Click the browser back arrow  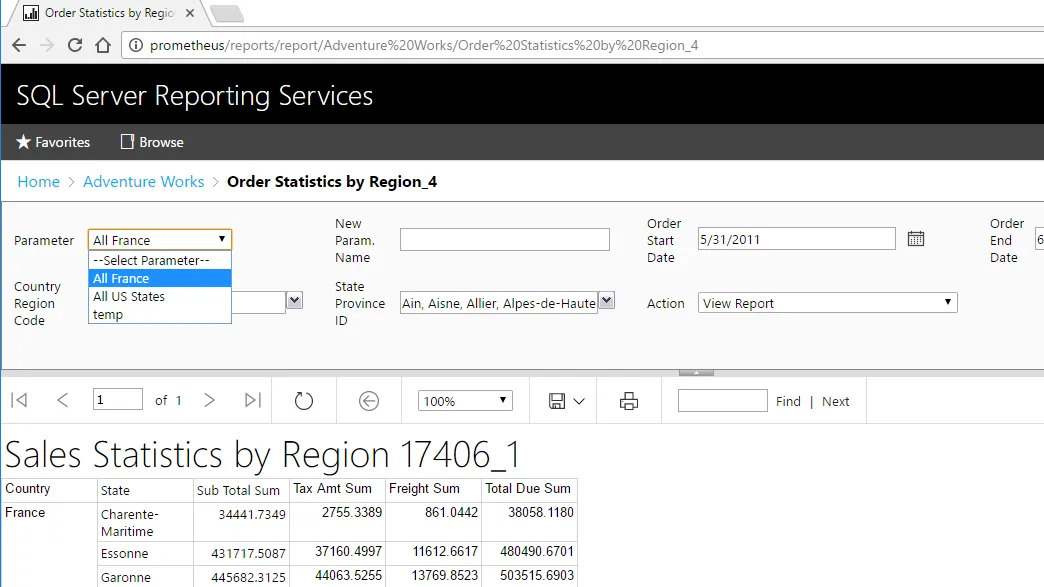coord(19,45)
